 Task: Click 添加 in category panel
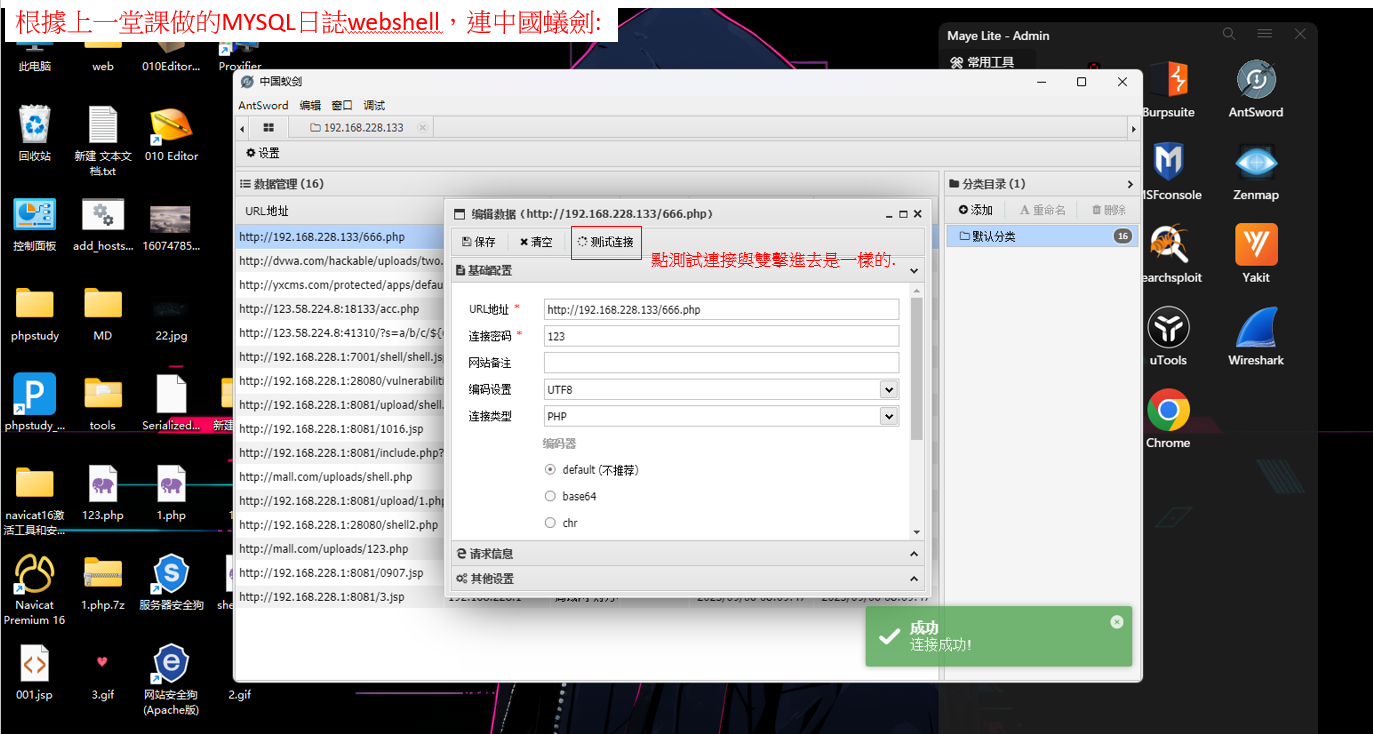point(976,210)
